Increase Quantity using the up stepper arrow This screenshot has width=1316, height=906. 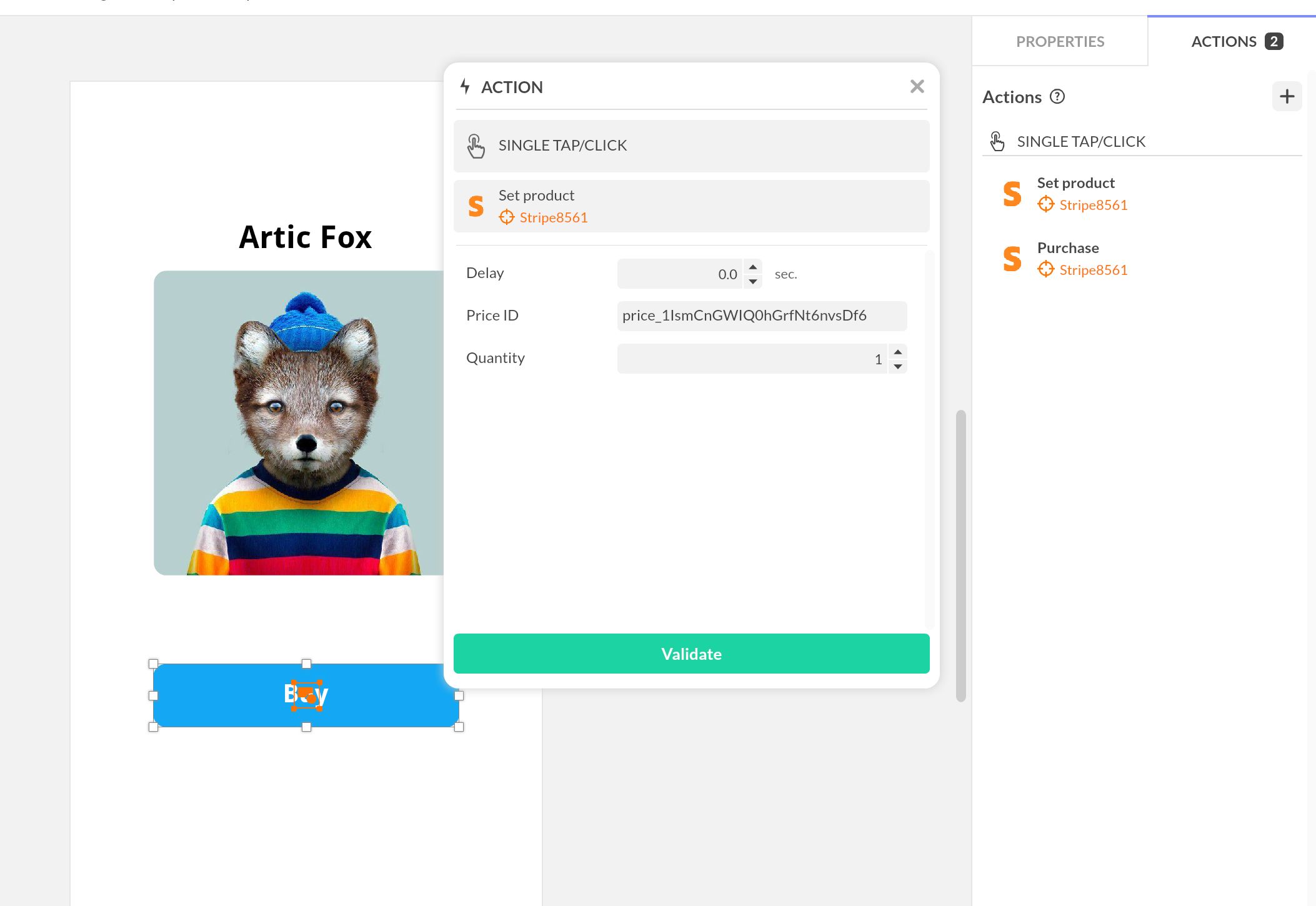(897, 352)
